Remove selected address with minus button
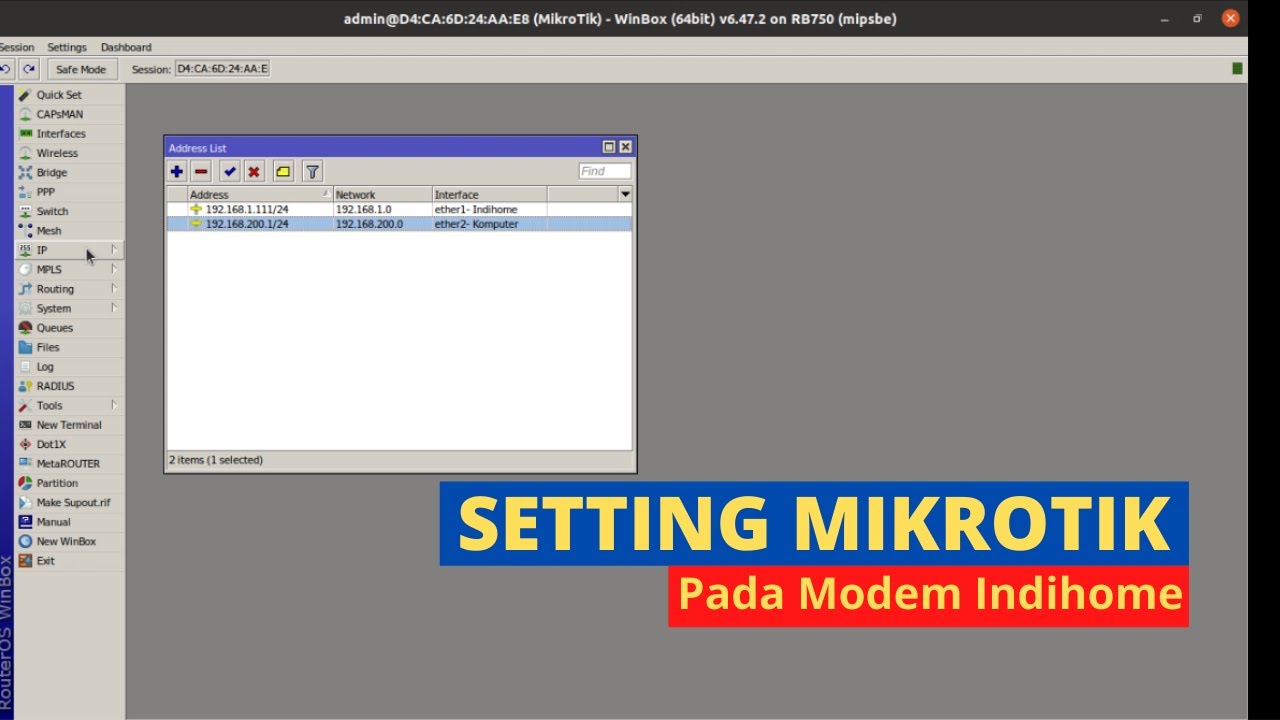 pos(201,172)
